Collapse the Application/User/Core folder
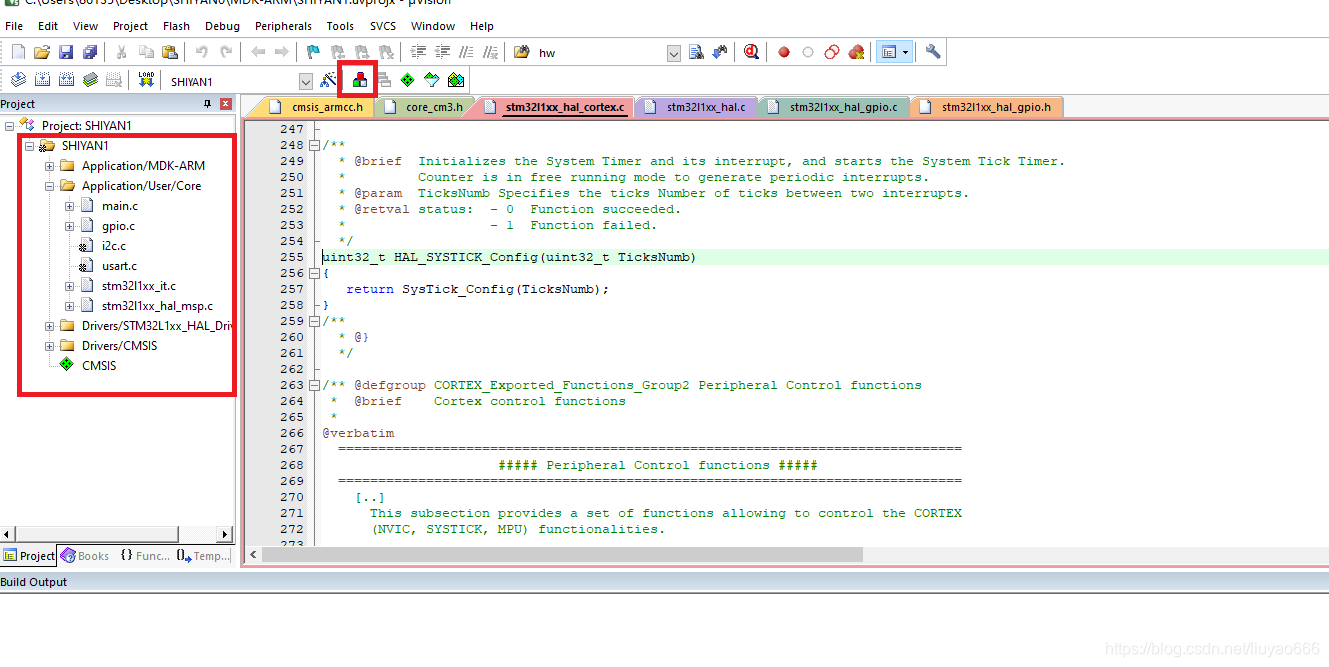The width and height of the screenshot is (1329, 667). pyautogui.click(x=50, y=186)
